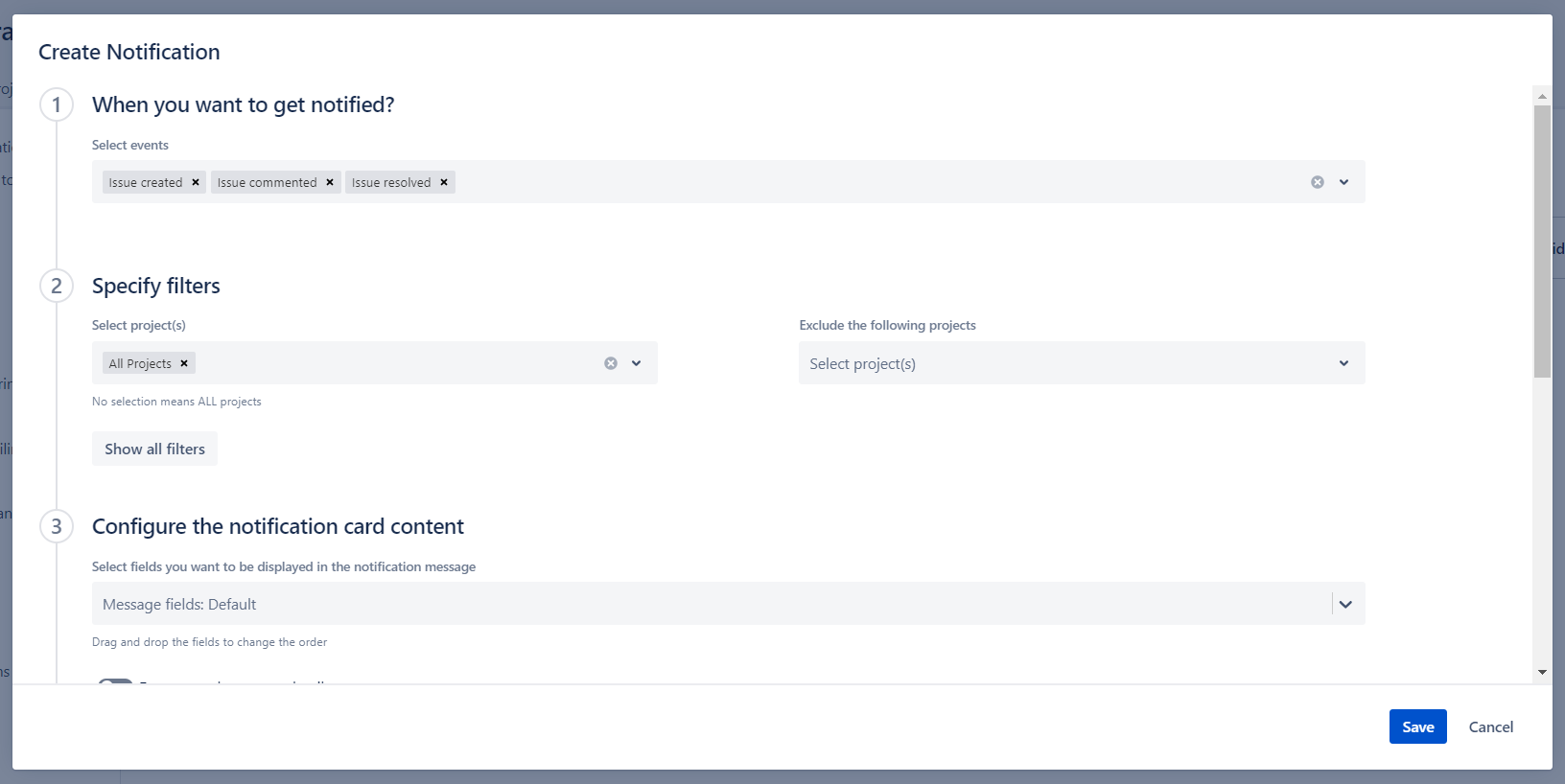This screenshot has height=784, width=1565.
Task: Click the scrollbar up arrow
Action: tap(1542, 96)
